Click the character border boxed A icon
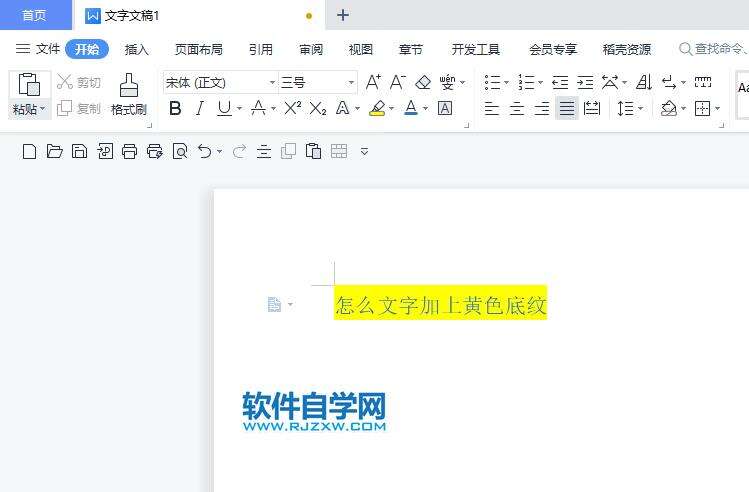This screenshot has width=749, height=492. click(x=445, y=108)
